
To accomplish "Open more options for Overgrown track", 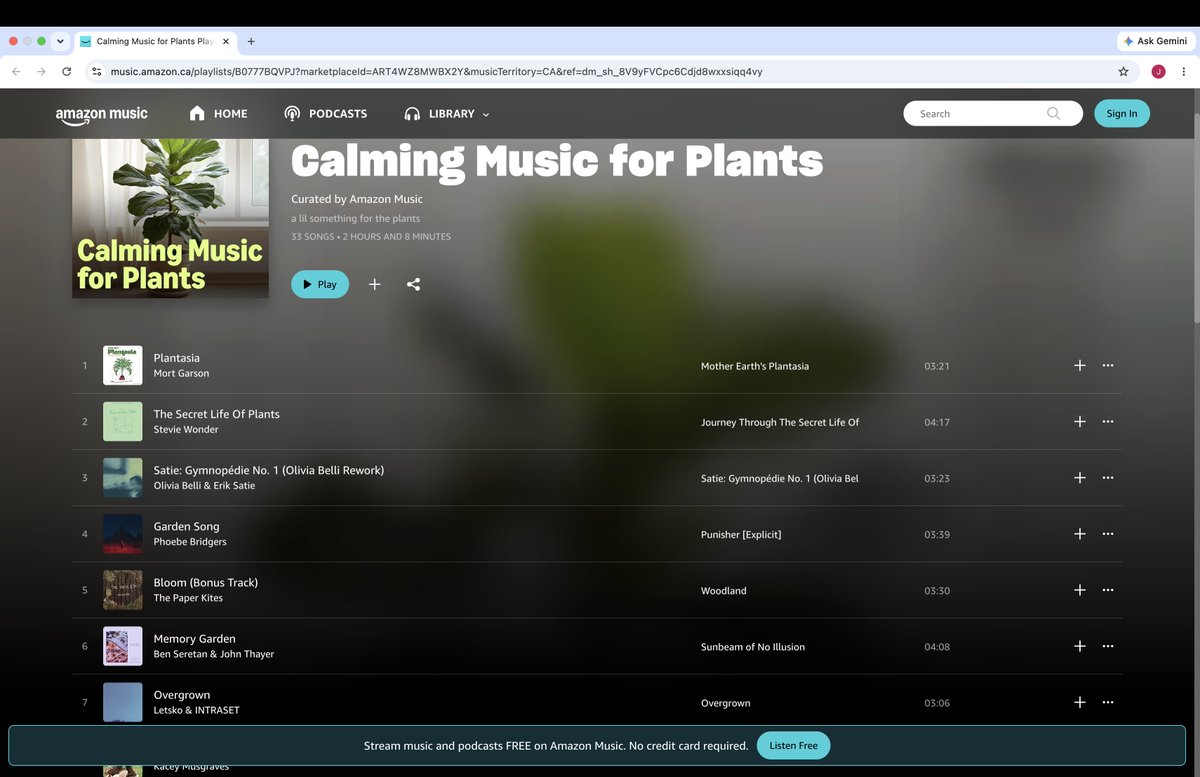I will 1108,702.
